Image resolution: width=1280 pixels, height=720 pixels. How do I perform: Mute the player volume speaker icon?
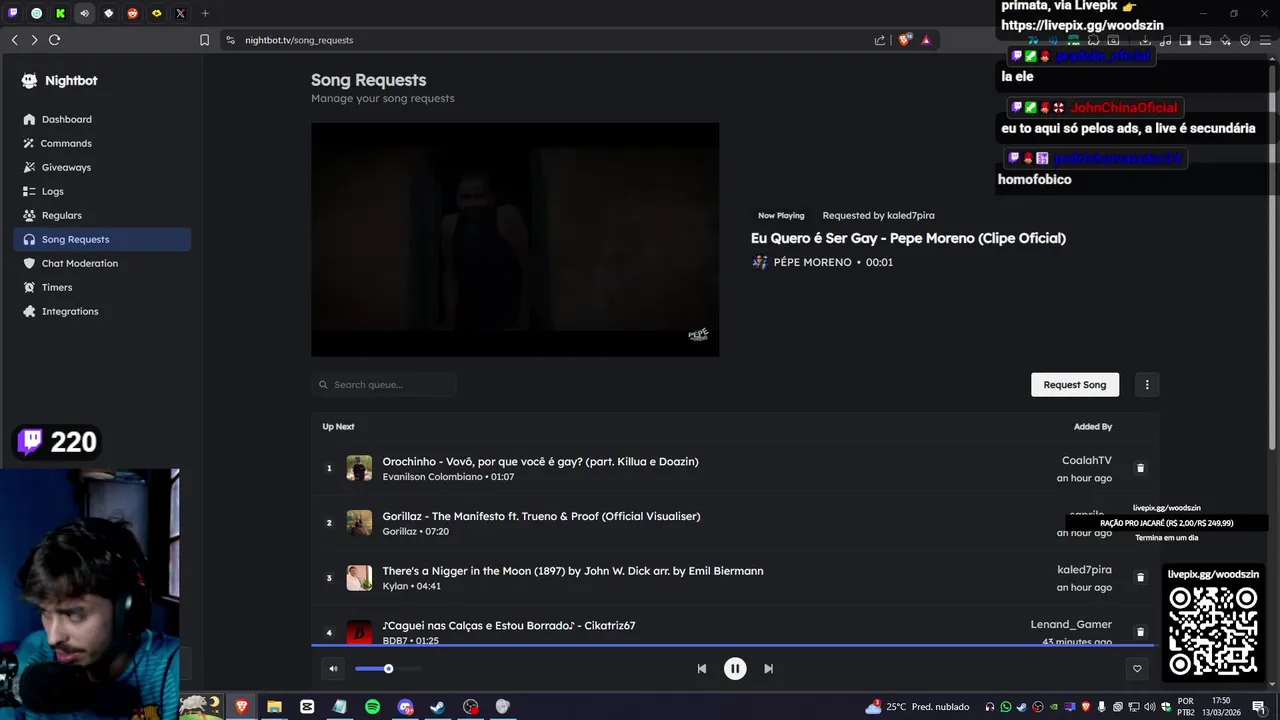click(x=333, y=669)
